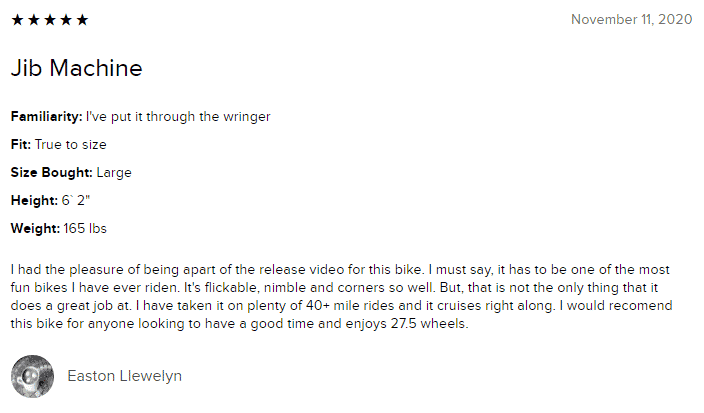Click the 'Large' size value
704x413 pixels.
114,172
